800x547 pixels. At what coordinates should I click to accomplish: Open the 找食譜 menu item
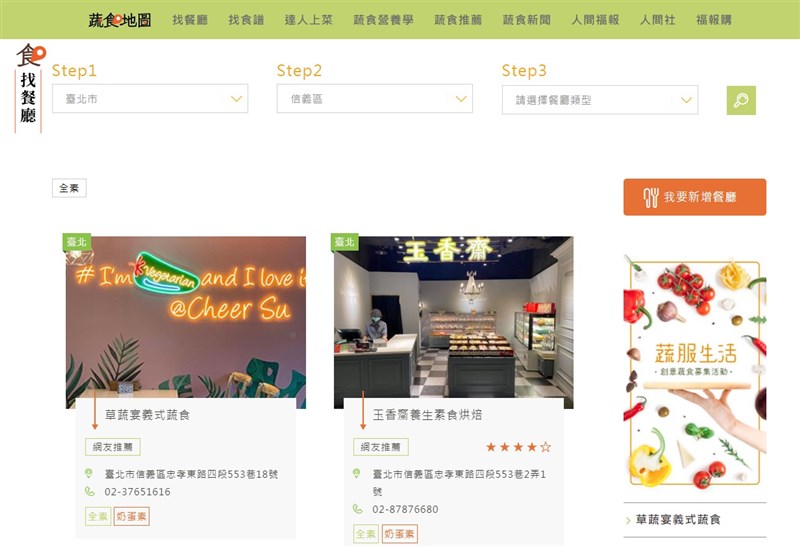(246, 20)
